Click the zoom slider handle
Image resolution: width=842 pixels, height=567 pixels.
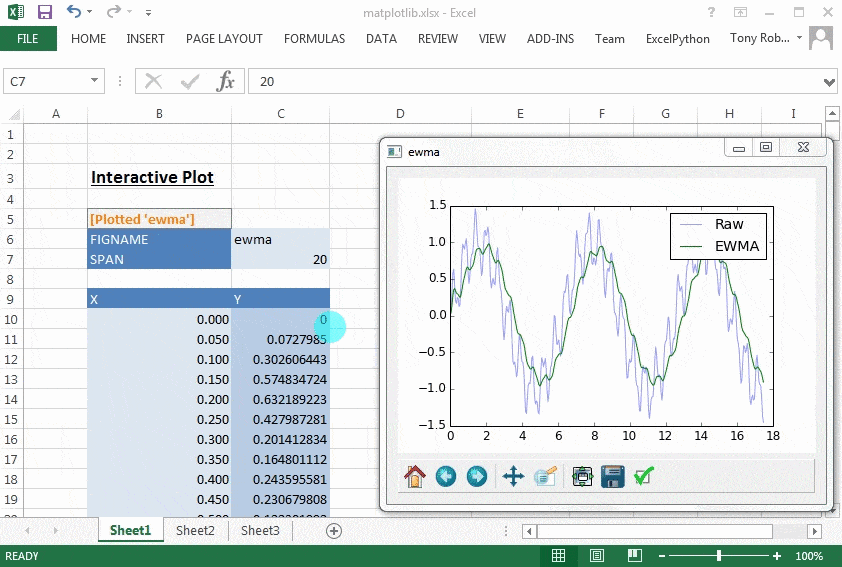click(x=719, y=556)
